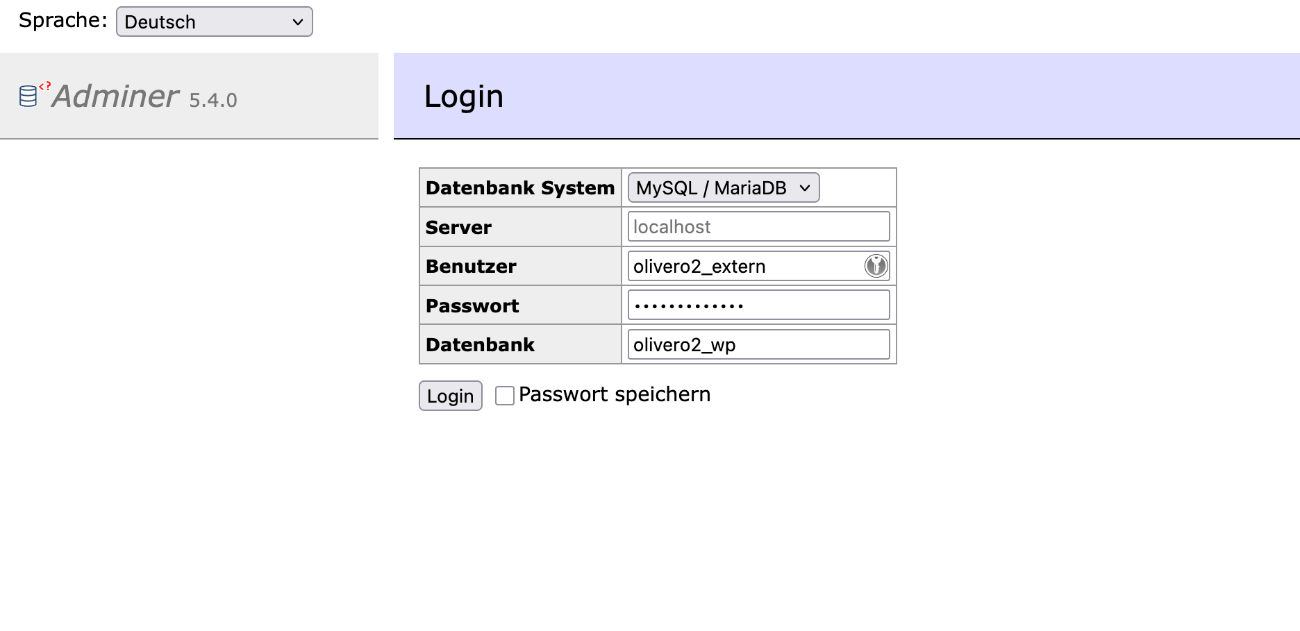Select the masked Passwort input field
Viewport: 1300px width, 631px height.
tap(759, 305)
